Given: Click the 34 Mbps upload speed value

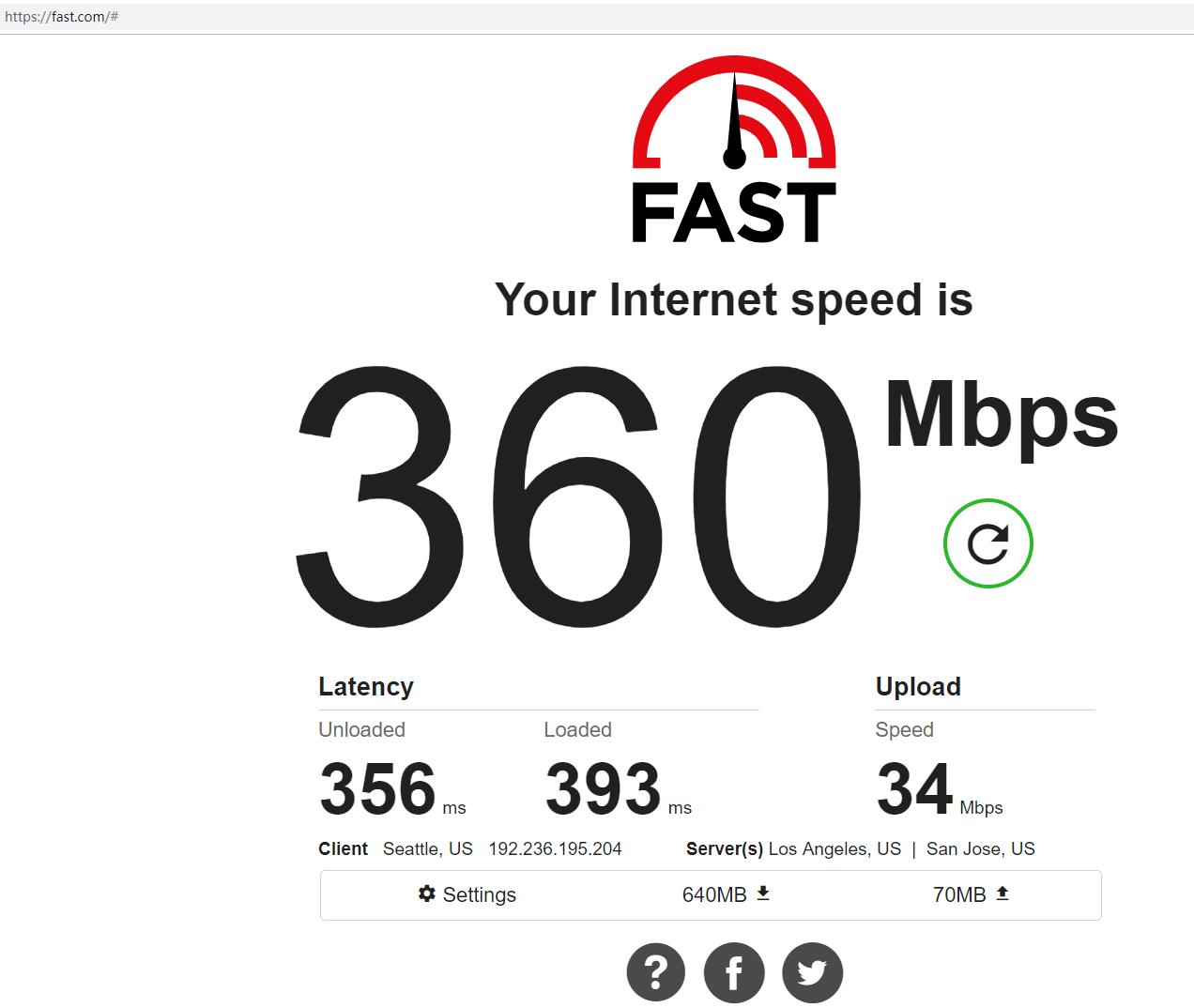Looking at the screenshot, I should [x=939, y=788].
